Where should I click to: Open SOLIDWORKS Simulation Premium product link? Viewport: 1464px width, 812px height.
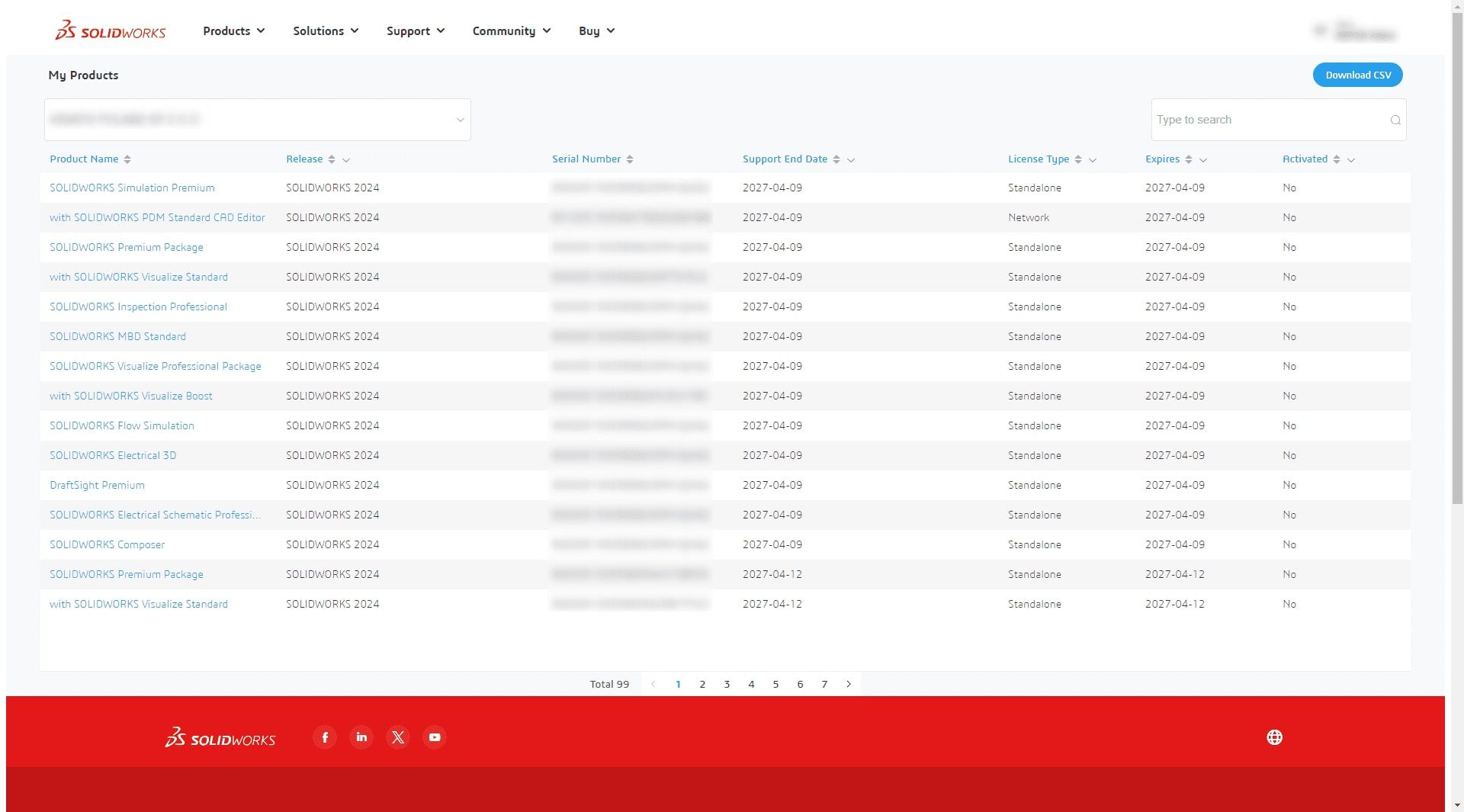pos(132,188)
